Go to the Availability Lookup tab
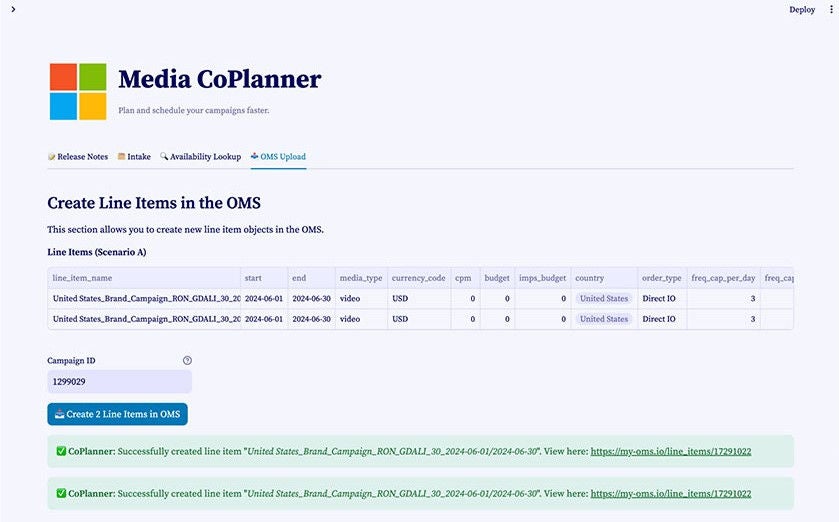Image resolution: width=839 pixels, height=522 pixels. pyautogui.click(x=200, y=157)
